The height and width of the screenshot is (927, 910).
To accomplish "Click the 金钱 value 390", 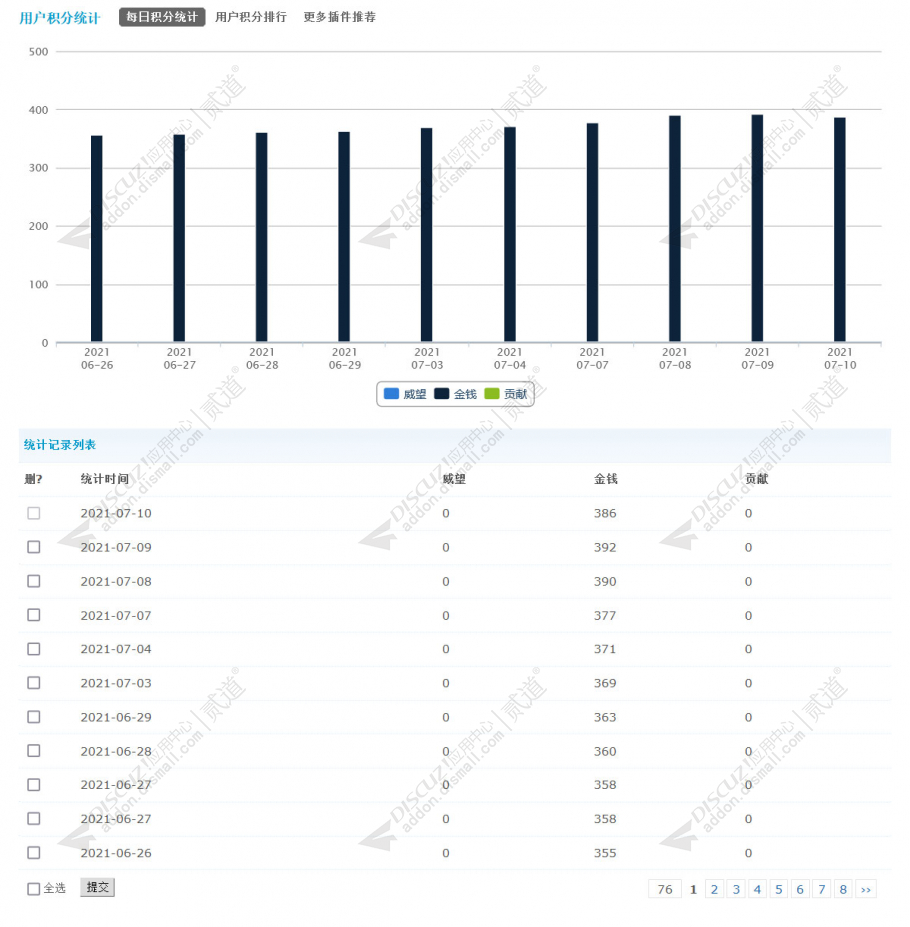I will tap(605, 582).
